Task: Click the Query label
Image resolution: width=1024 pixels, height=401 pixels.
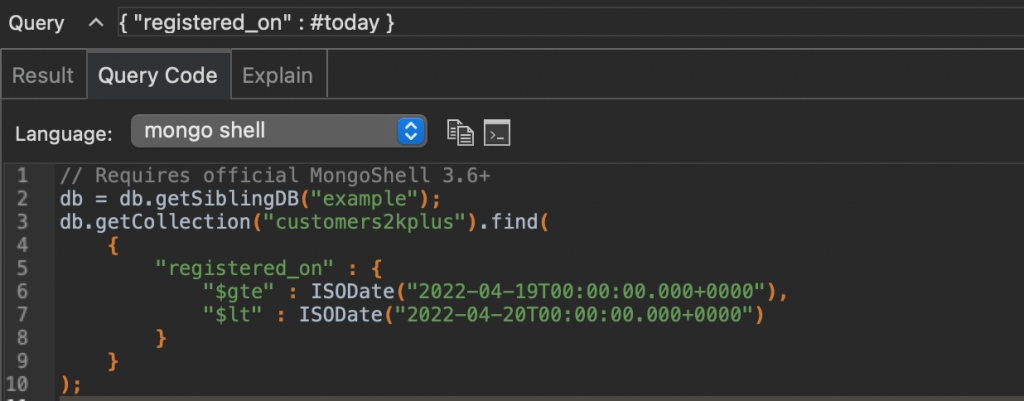Action: (x=37, y=24)
